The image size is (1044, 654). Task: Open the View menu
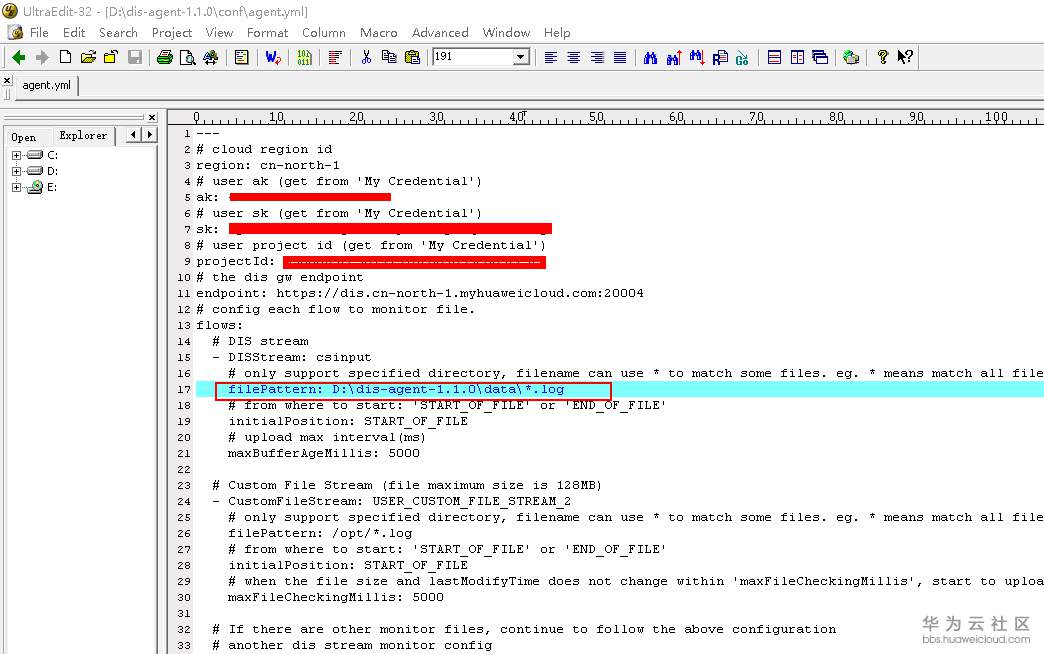[x=219, y=33]
